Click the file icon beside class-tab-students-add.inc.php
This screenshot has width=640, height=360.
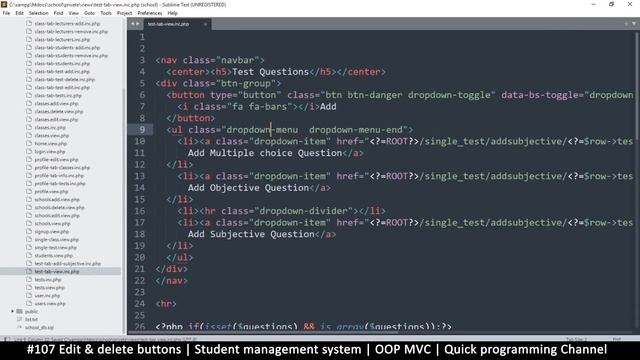pyautogui.click(x=29, y=47)
